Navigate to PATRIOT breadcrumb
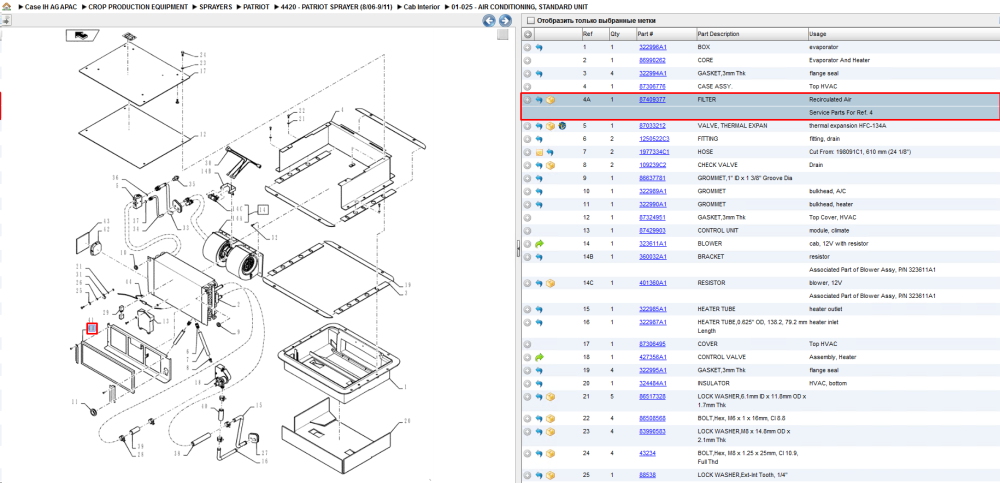Viewport: 1000px width, 483px height. click(256, 6)
